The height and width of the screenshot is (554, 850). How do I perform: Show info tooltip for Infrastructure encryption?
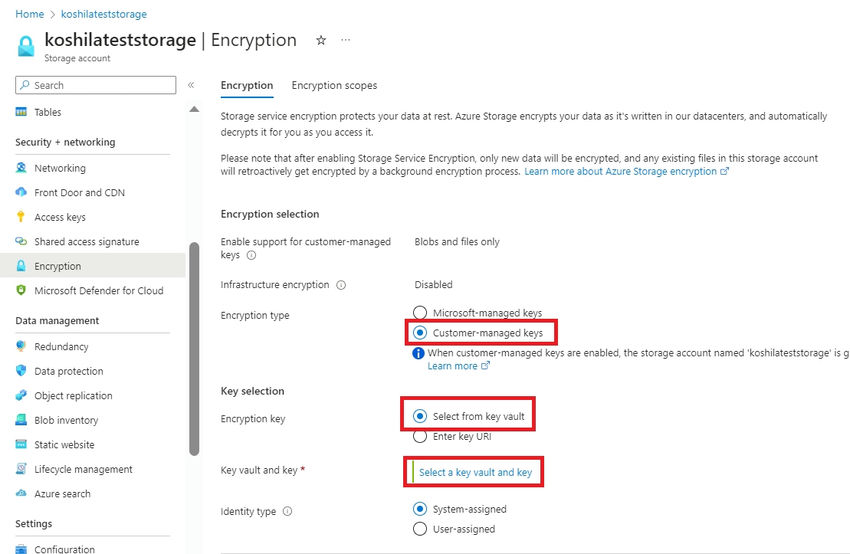[x=341, y=285]
